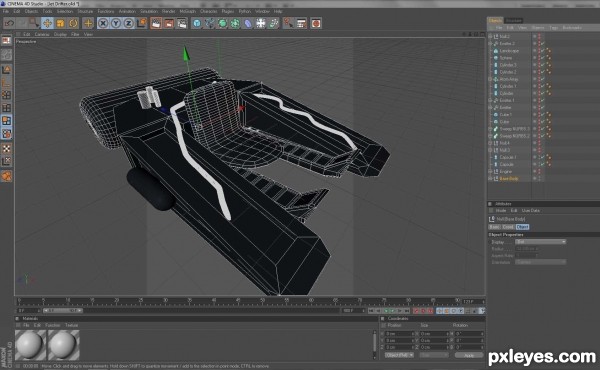The height and width of the screenshot is (370, 600).
Task: Add a HyperNURBS generator object
Action: tap(222, 23)
